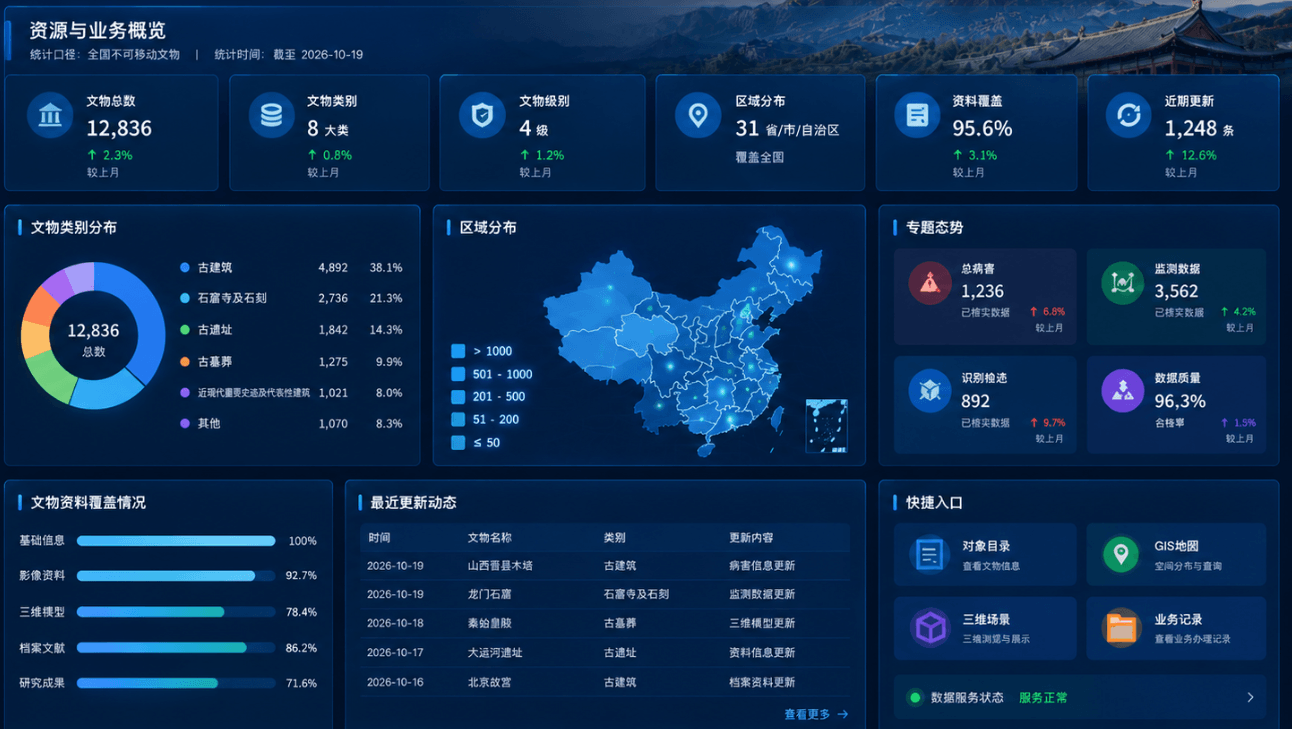Screen dimensions: 1292x729
Task: Select the green 监测数据 chart icon
Action: 1122,283
